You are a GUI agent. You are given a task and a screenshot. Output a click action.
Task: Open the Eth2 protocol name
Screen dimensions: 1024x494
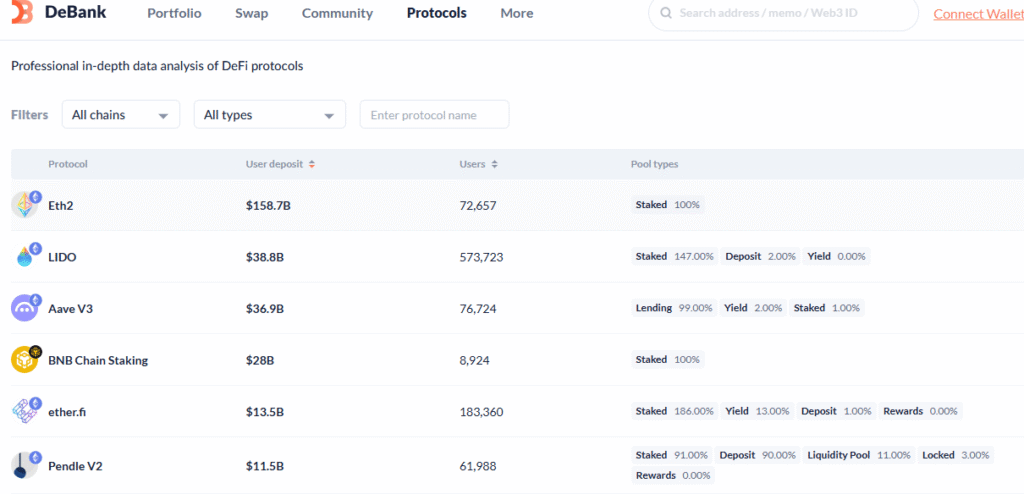click(61, 205)
